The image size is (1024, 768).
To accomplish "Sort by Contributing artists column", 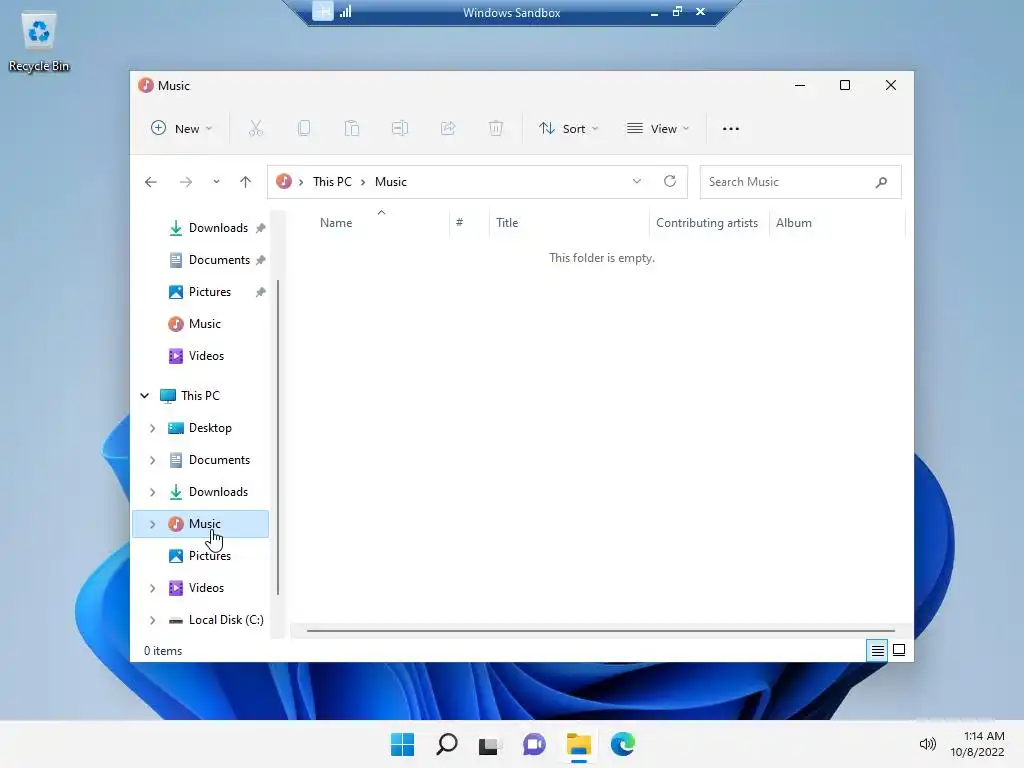I will coord(709,223).
